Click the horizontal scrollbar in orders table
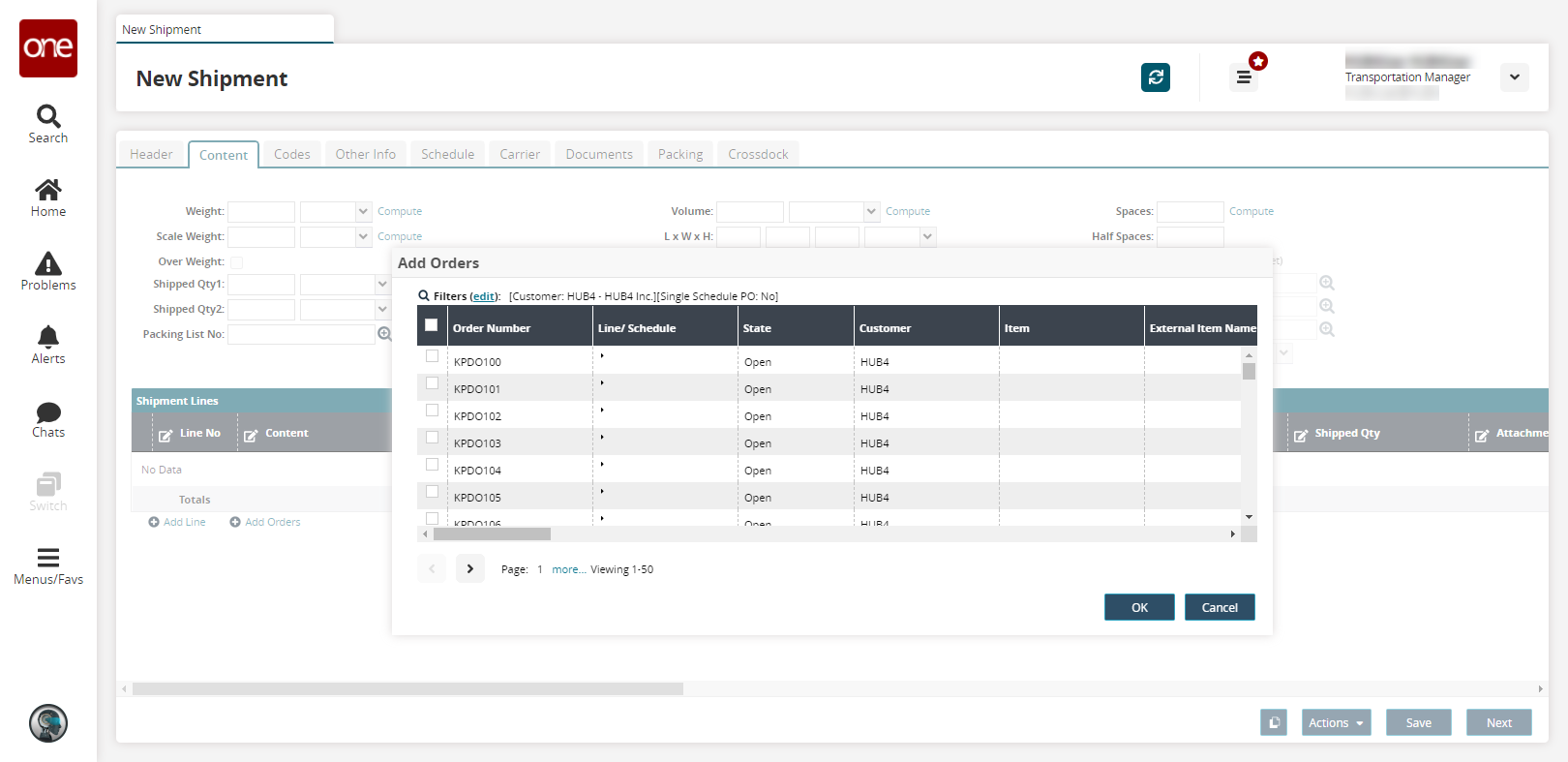 [492, 534]
